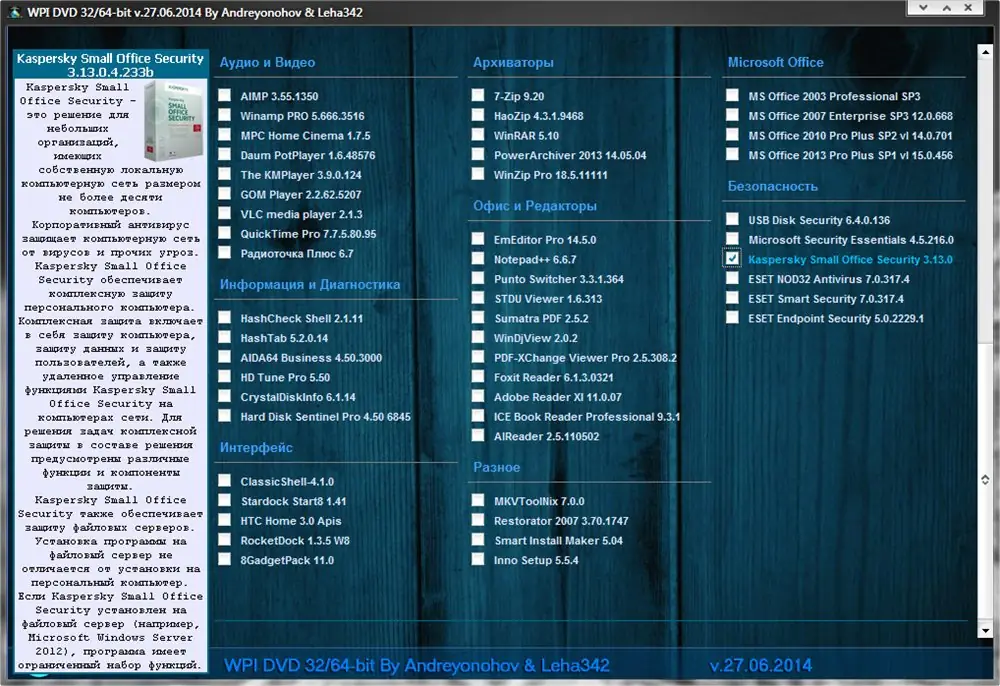Click the scrollbar up arrow
The height and width of the screenshot is (686, 1000).
(985, 52)
